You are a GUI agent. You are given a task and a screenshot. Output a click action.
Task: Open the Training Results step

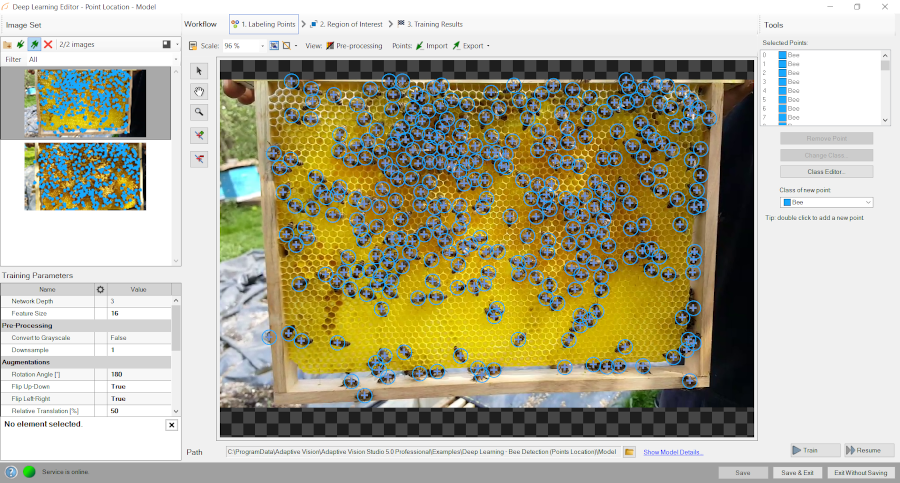[429, 23]
